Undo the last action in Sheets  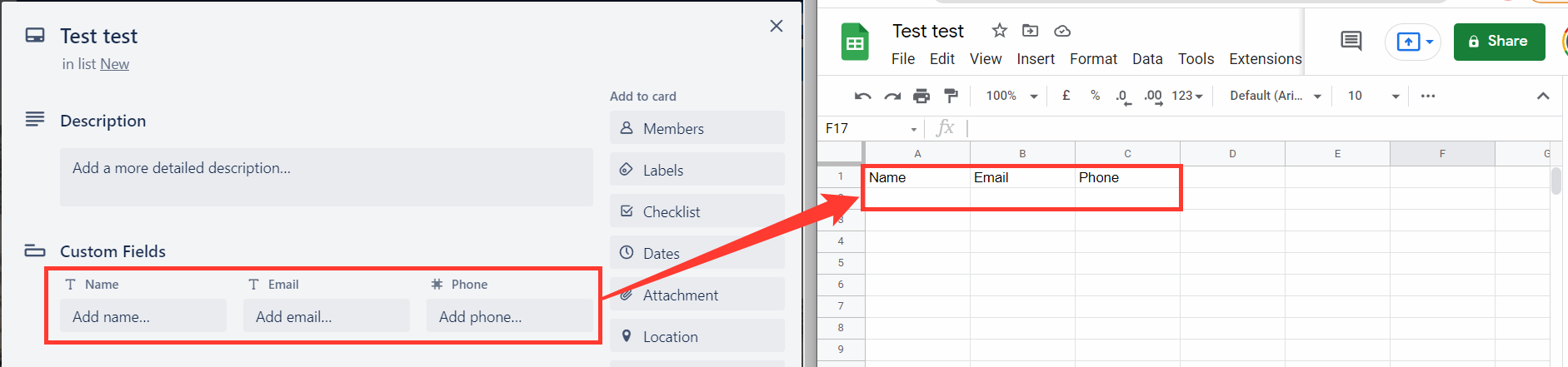[x=862, y=96]
